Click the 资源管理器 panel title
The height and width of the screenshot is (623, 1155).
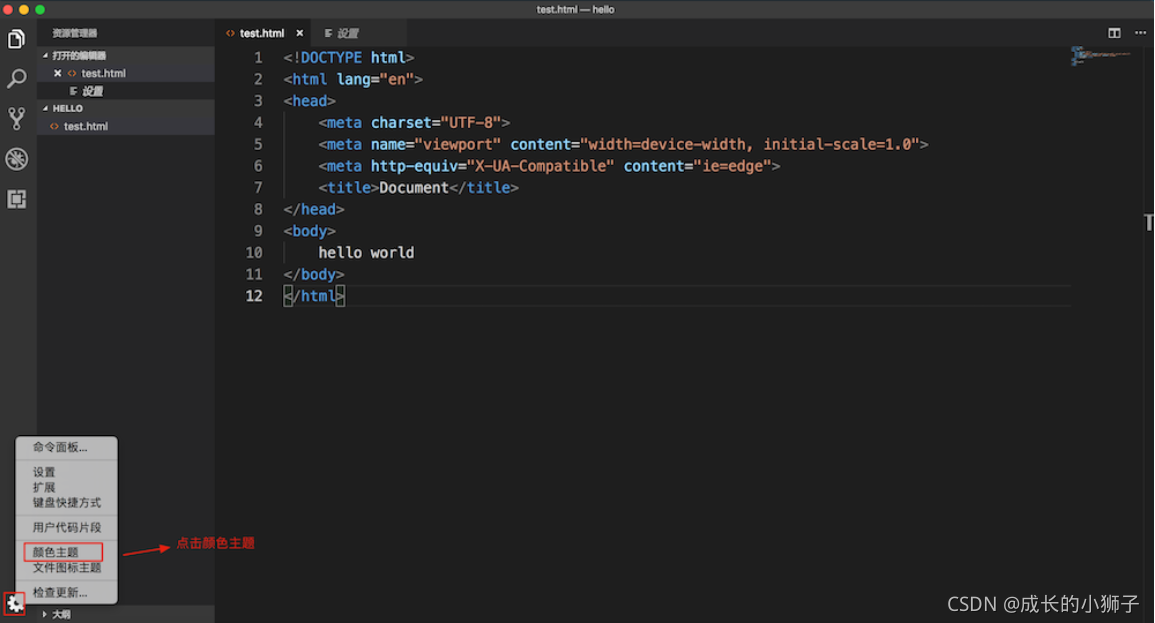tap(74, 33)
